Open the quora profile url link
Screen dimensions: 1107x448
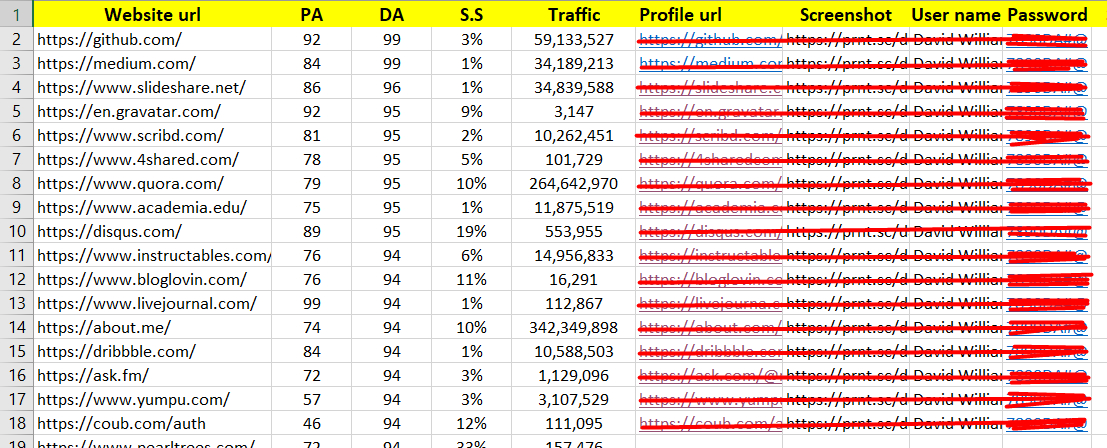(710, 183)
